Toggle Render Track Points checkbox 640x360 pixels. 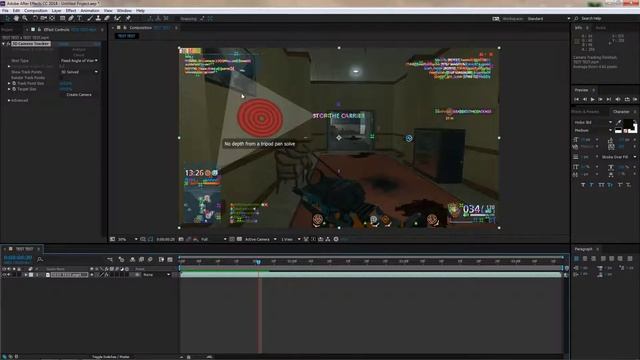pyautogui.click(x=62, y=78)
